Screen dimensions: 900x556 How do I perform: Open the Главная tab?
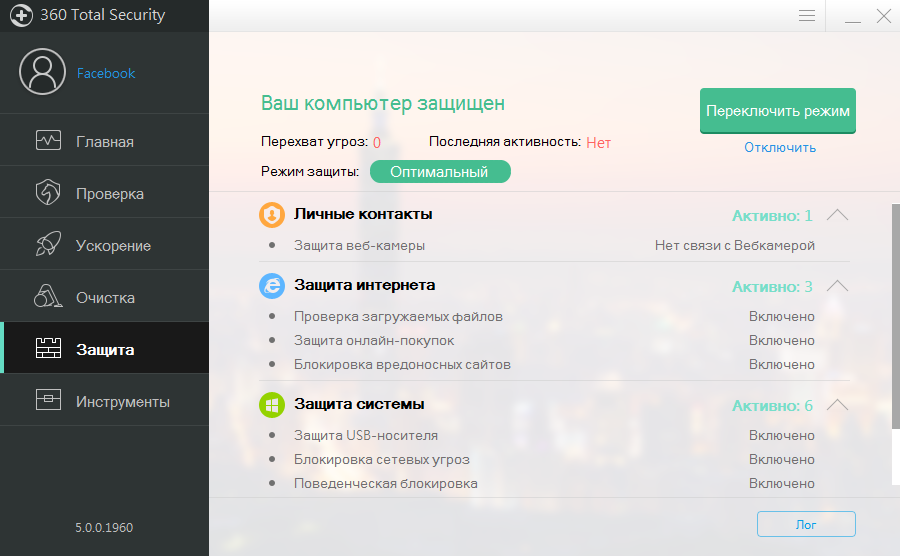[104, 141]
